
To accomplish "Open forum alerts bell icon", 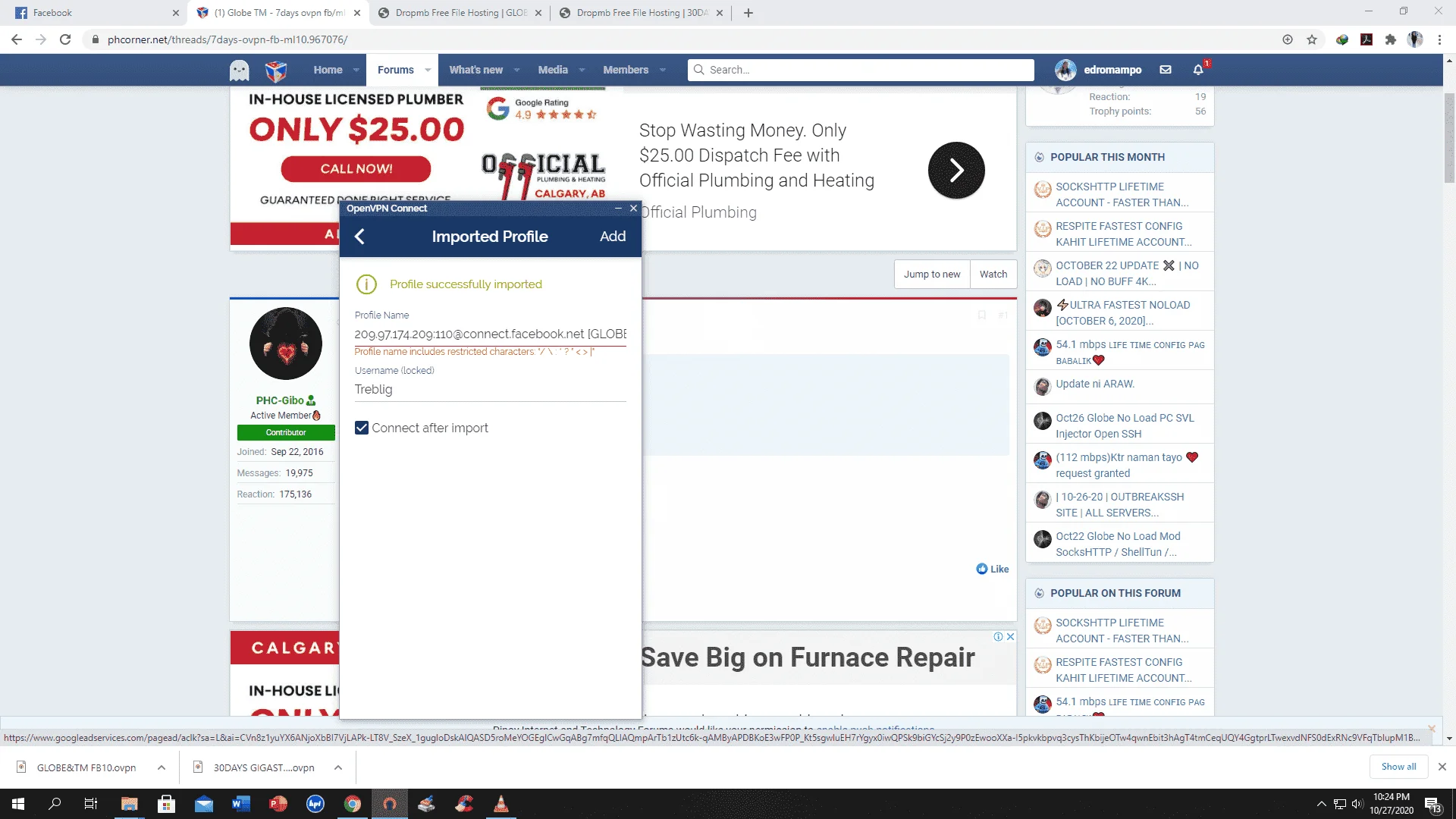I will click(1198, 70).
